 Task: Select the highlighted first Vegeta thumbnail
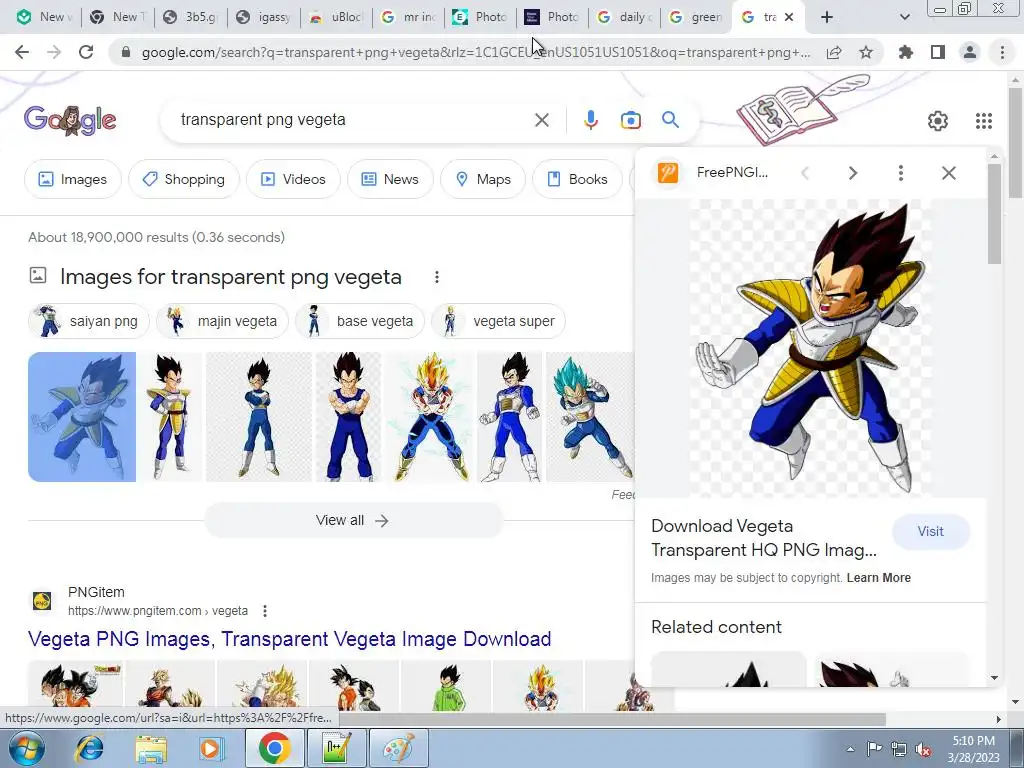click(82, 417)
